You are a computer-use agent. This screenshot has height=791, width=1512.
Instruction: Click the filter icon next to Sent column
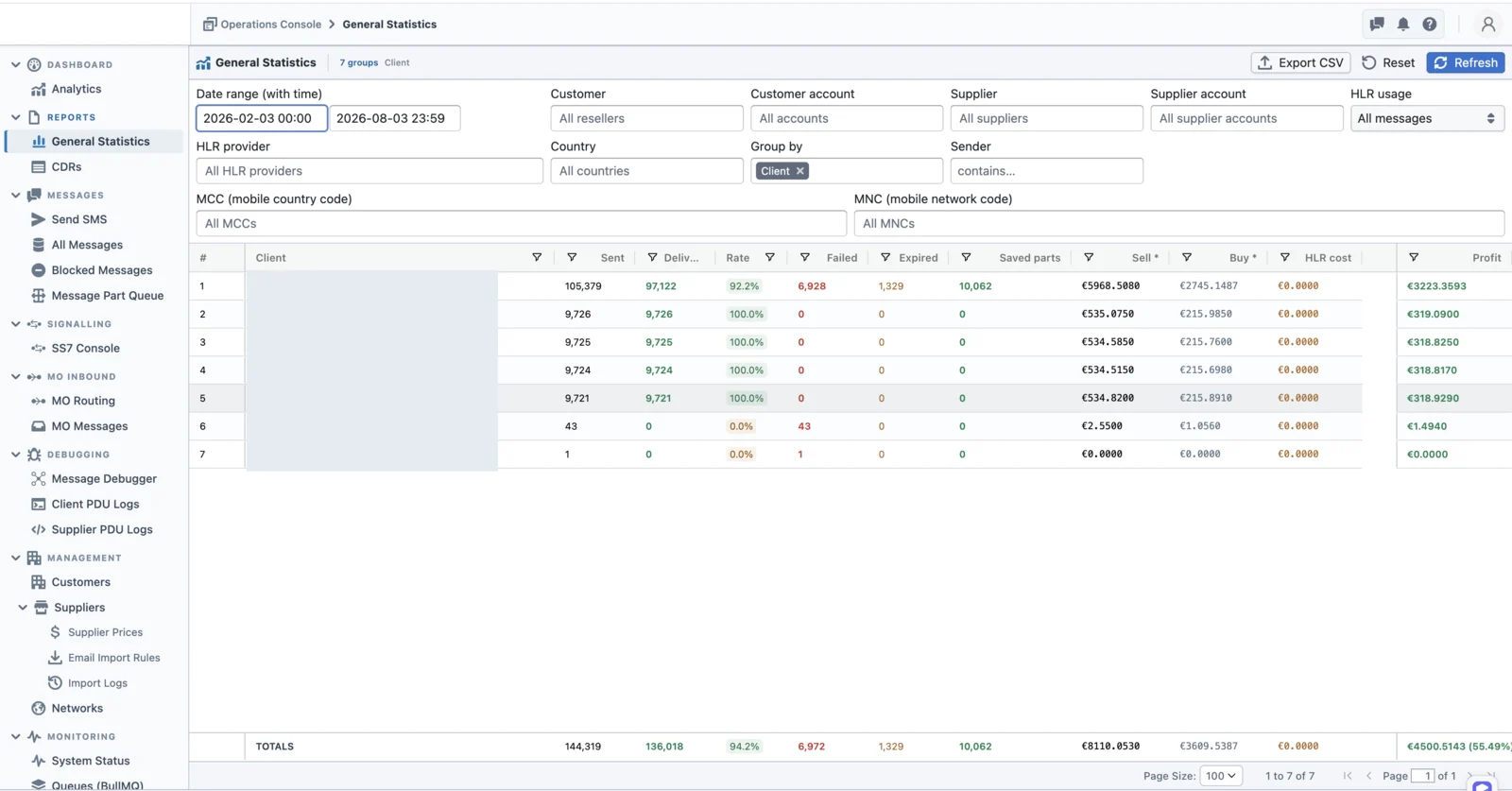[572, 258]
